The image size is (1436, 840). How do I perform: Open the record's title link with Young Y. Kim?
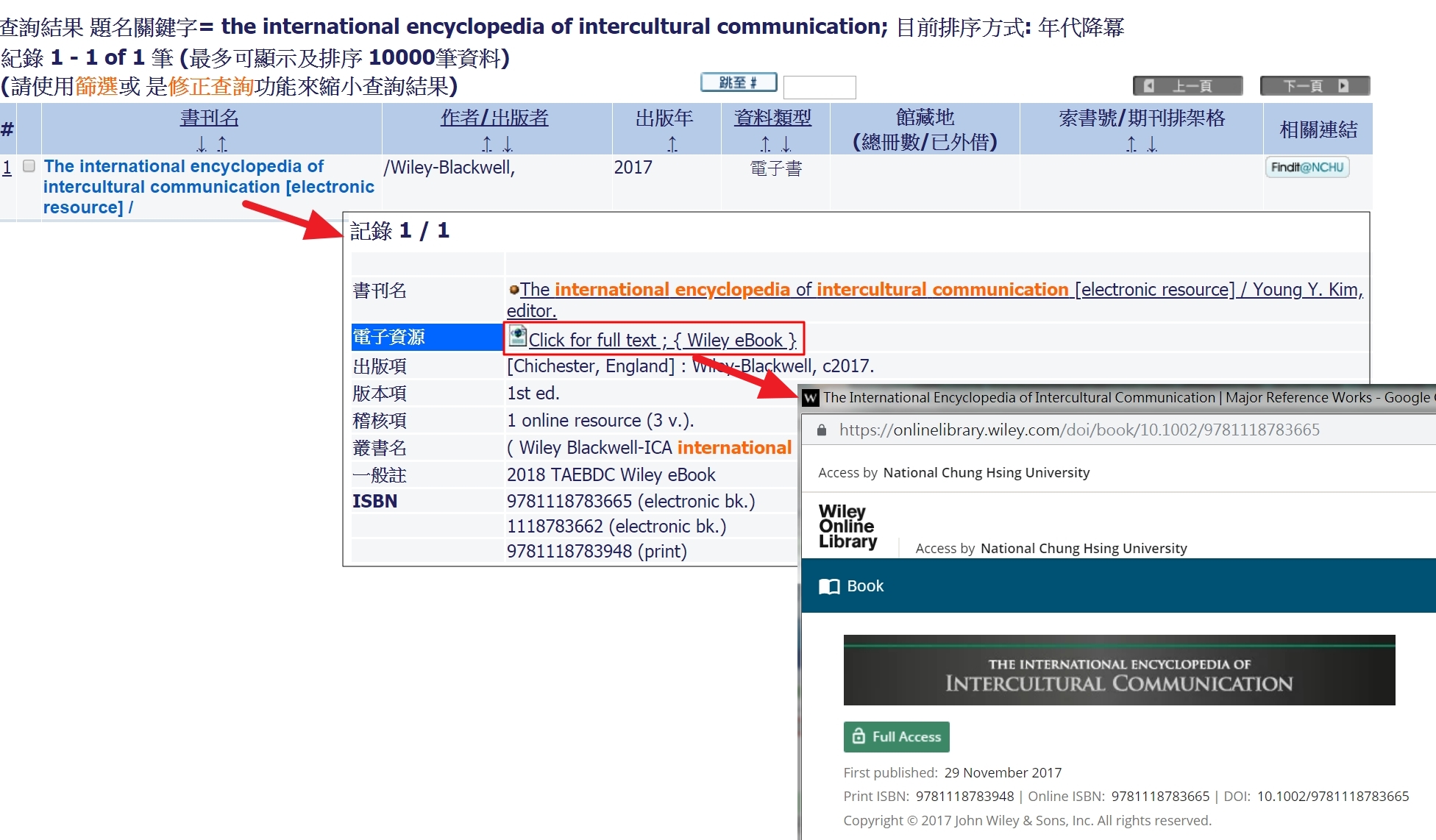pyautogui.click(x=934, y=299)
